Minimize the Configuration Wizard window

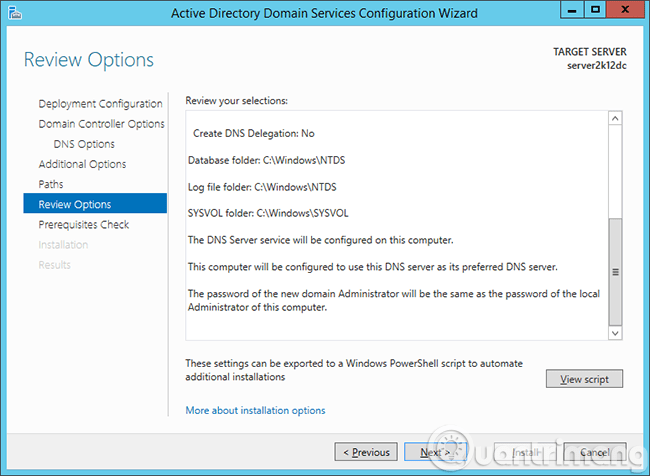570,11
